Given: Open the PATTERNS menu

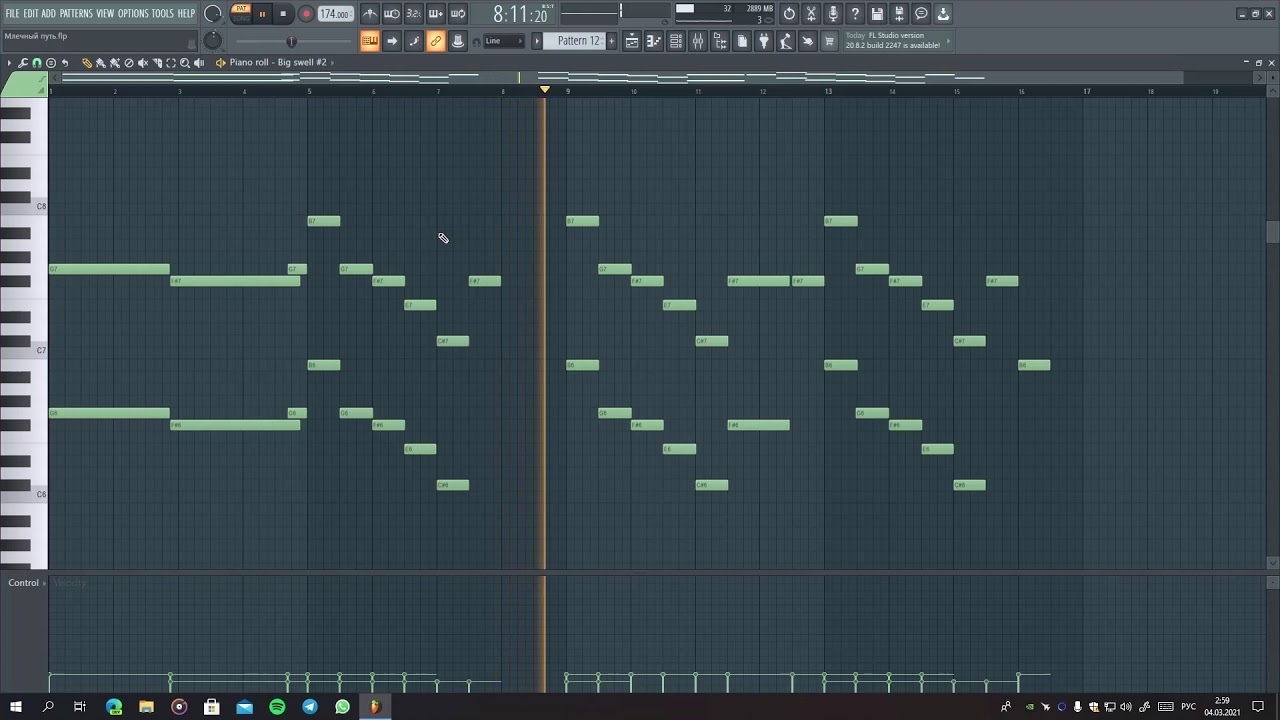Looking at the screenshot, I should tap(76, 14).
